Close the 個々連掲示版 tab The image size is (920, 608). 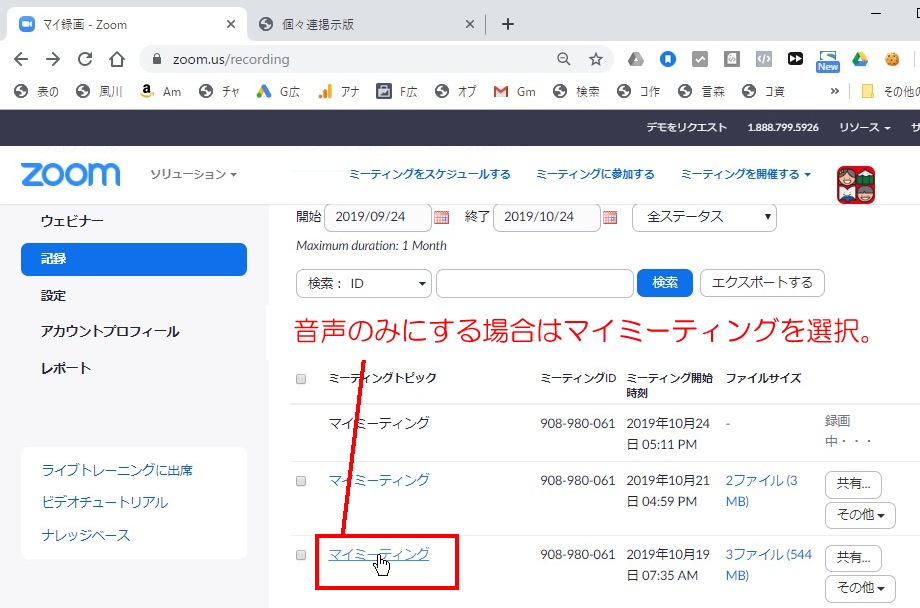[469, 24]
